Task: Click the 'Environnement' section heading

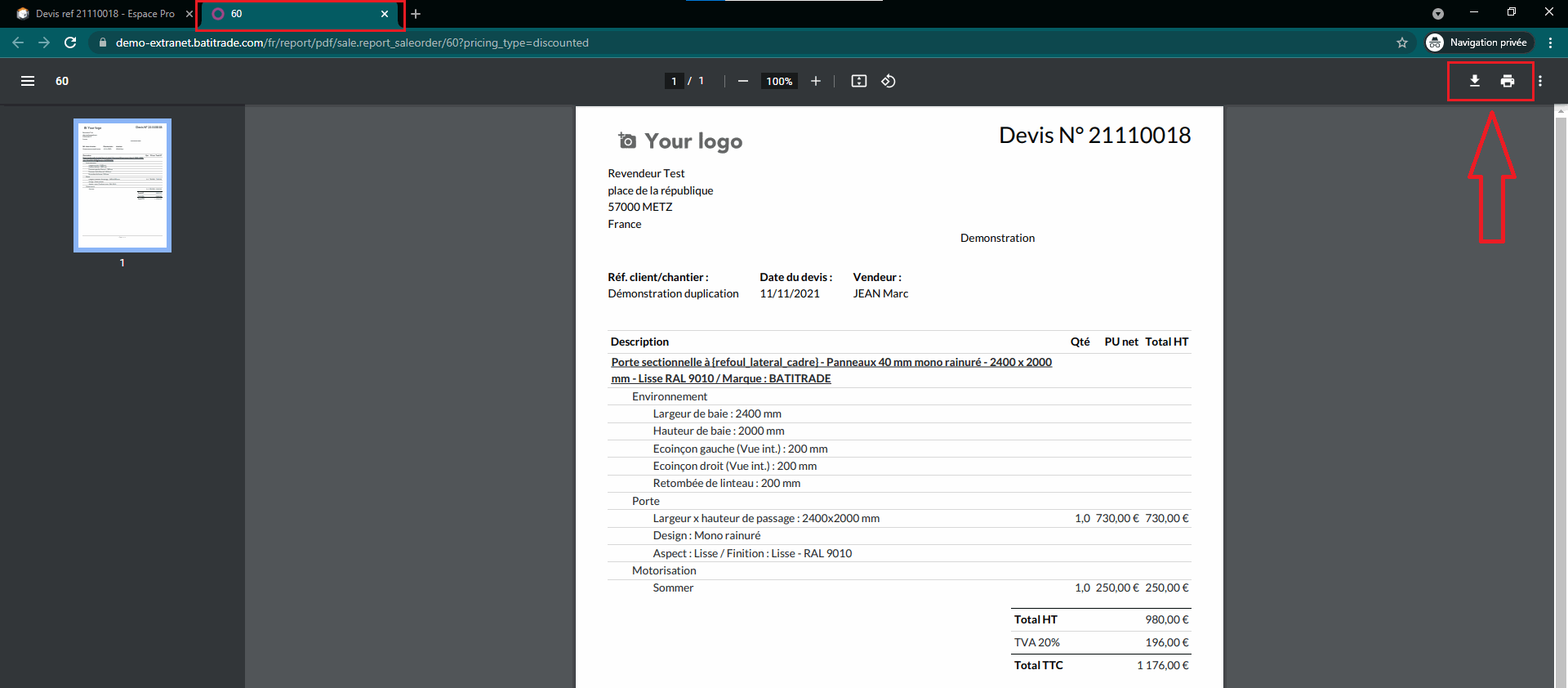Action: [670, 396]
